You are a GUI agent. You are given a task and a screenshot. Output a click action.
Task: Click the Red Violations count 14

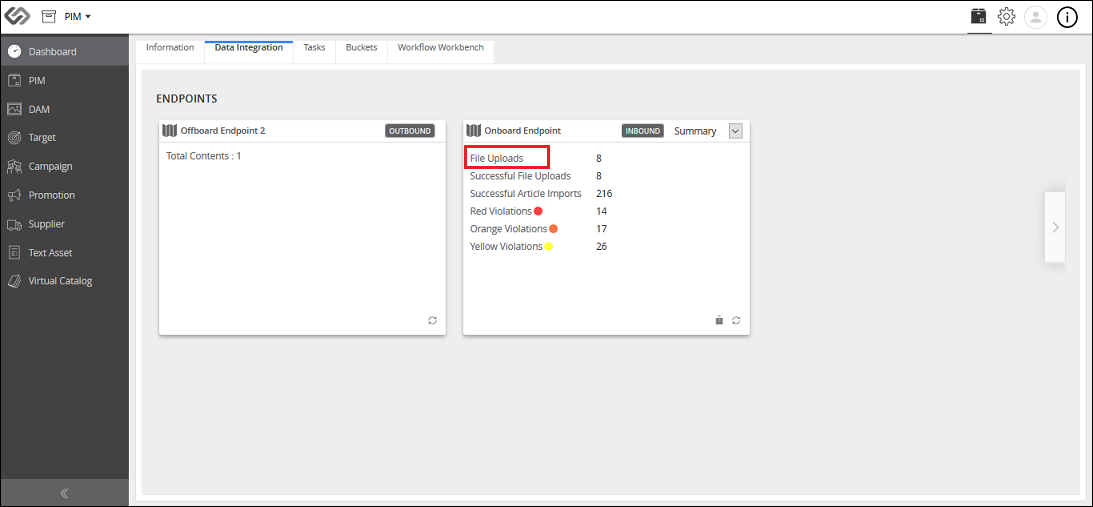click(602, 211)
